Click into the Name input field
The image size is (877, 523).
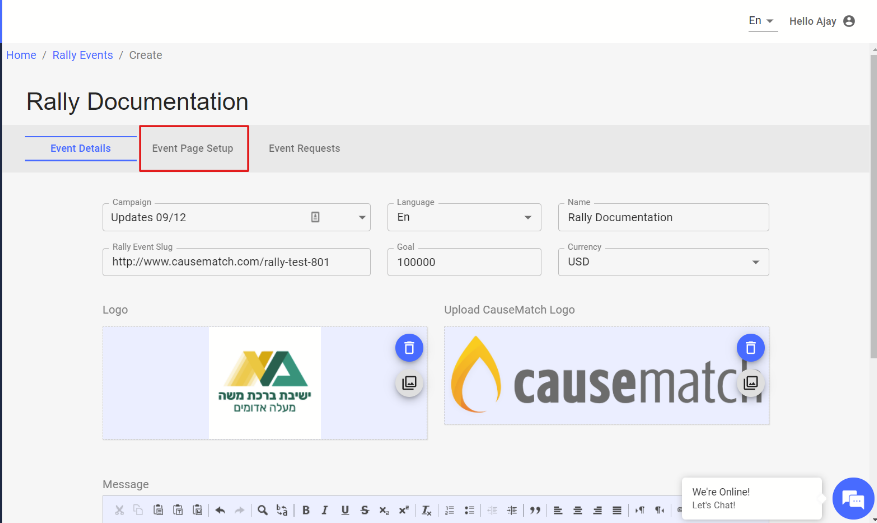(663, 218)
